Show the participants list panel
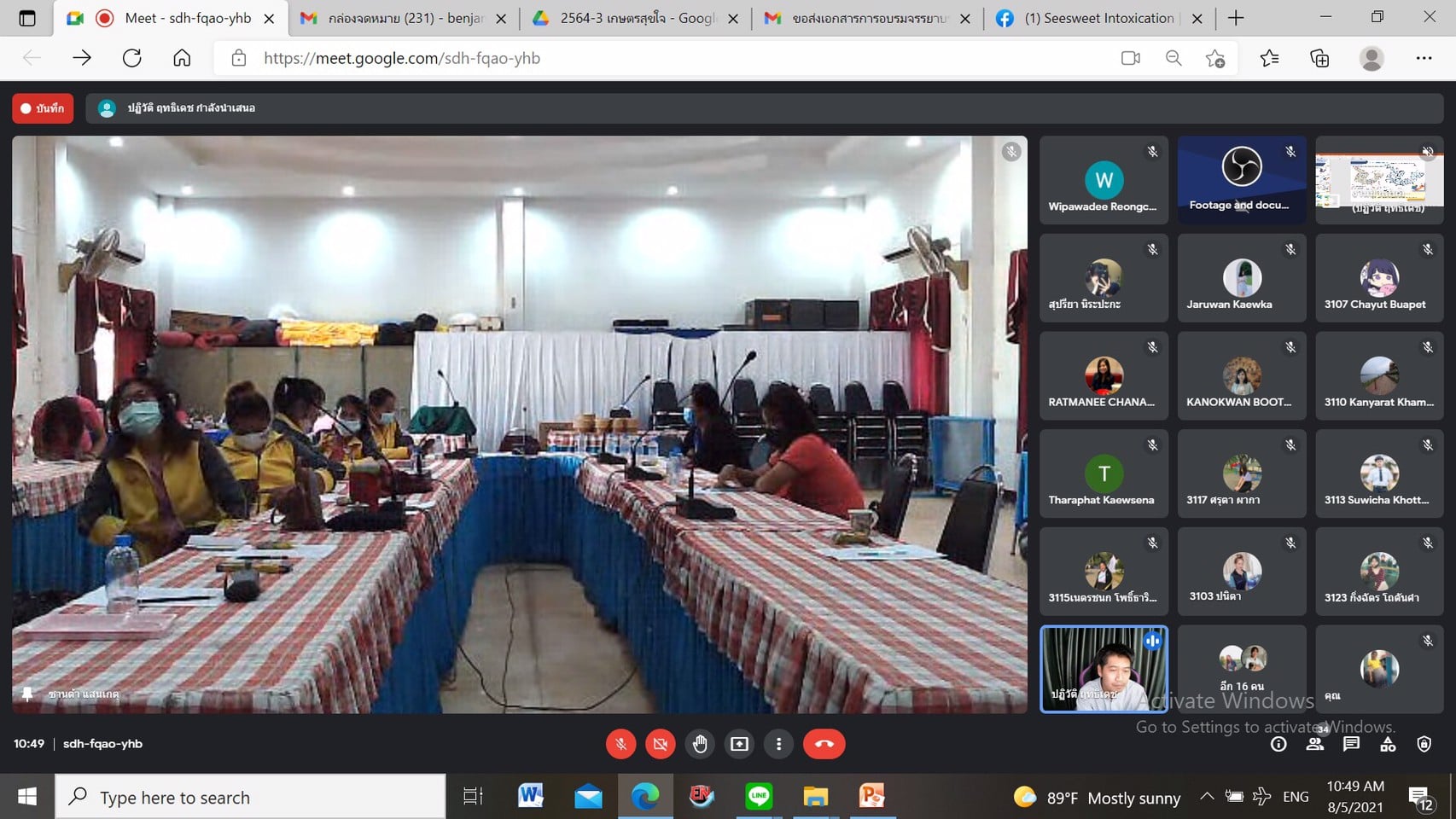 coord(1315,744)
